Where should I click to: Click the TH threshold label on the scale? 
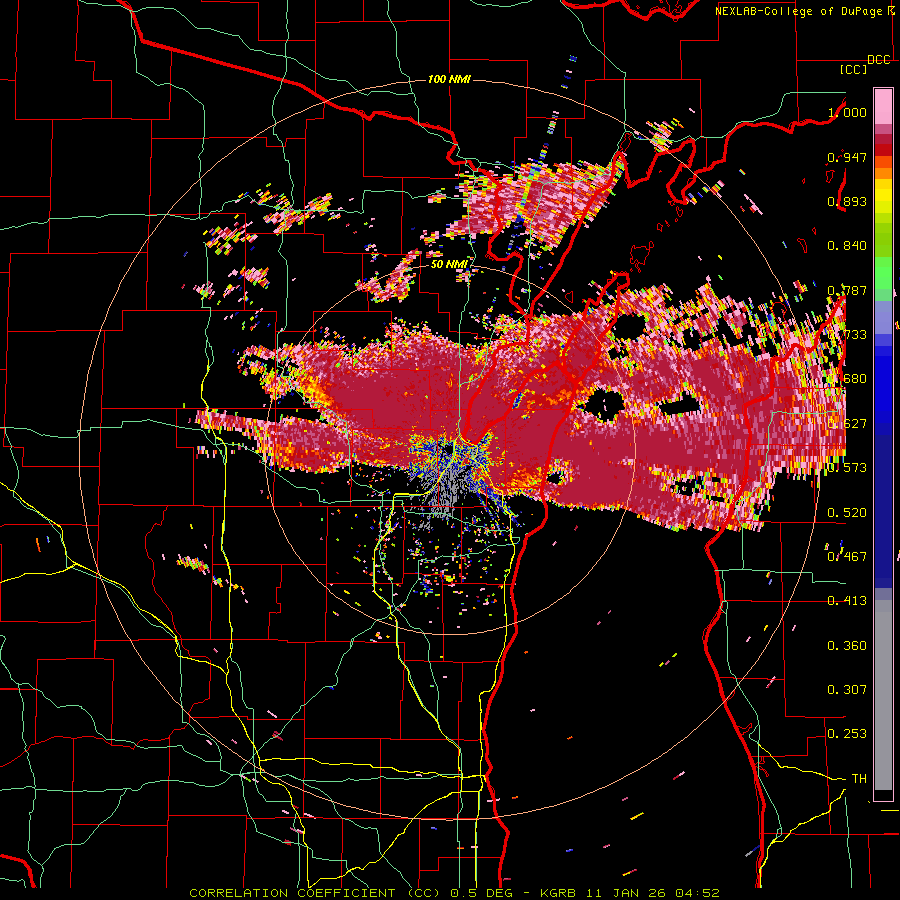coord(859,778)
